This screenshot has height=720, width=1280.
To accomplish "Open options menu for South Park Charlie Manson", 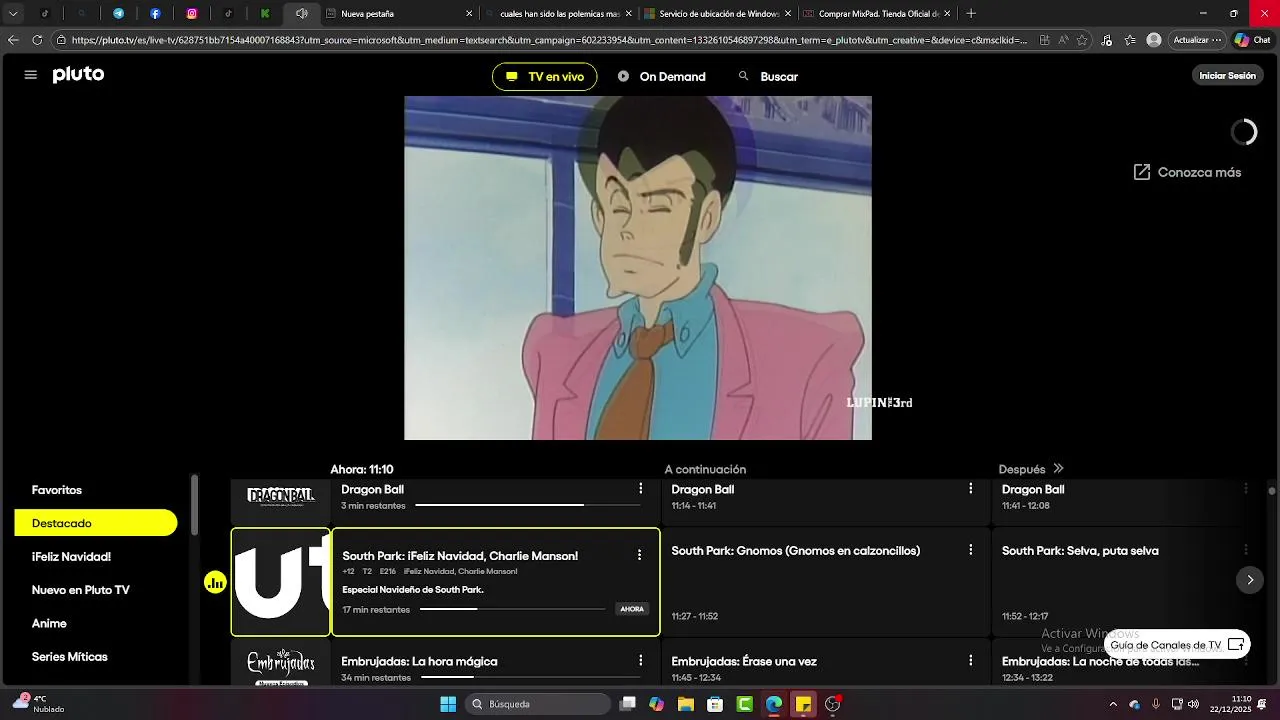I will [x=639, y=555].
